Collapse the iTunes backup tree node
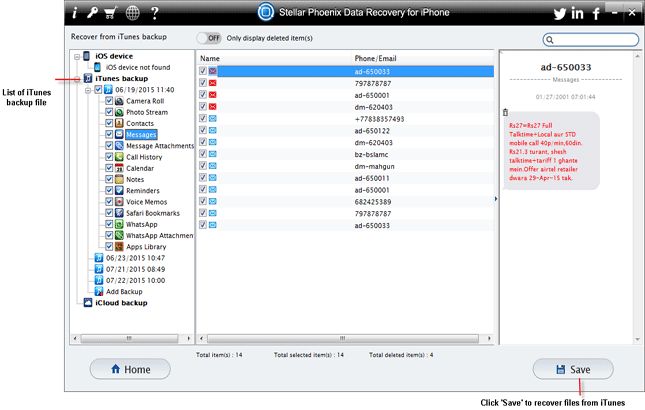The image size is (645, 410). click(x=77, y=79)
